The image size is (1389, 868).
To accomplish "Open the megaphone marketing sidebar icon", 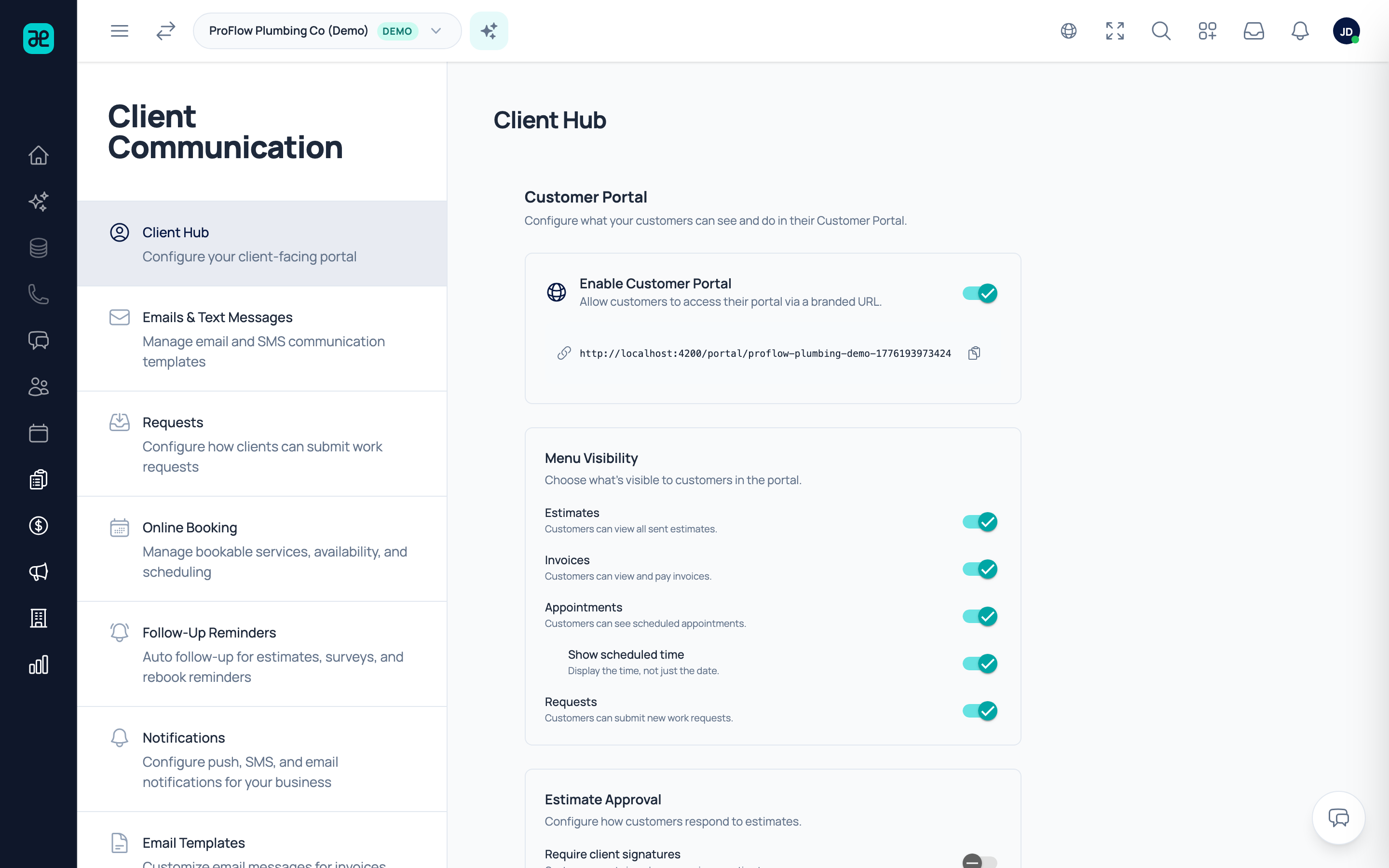I will tap(39, 572).
